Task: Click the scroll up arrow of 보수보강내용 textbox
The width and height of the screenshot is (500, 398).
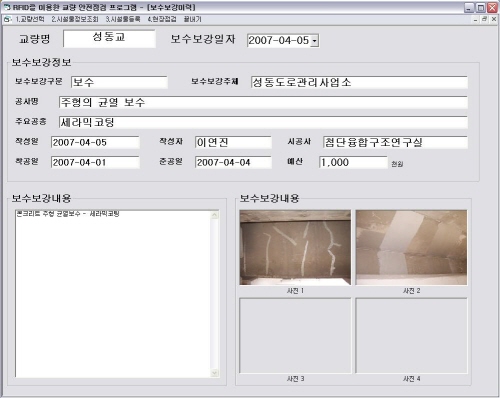Action: 215,215
